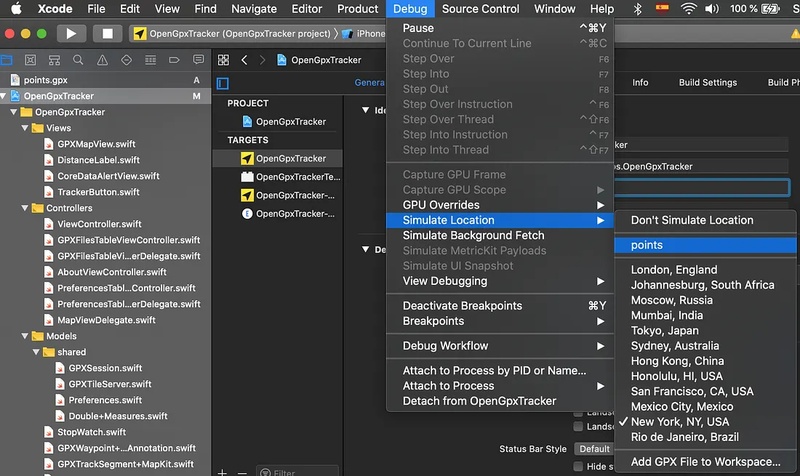Toggle the targets list sidebar icon
The width and height of the screenshot is (800, 476).
coord(222,83)
